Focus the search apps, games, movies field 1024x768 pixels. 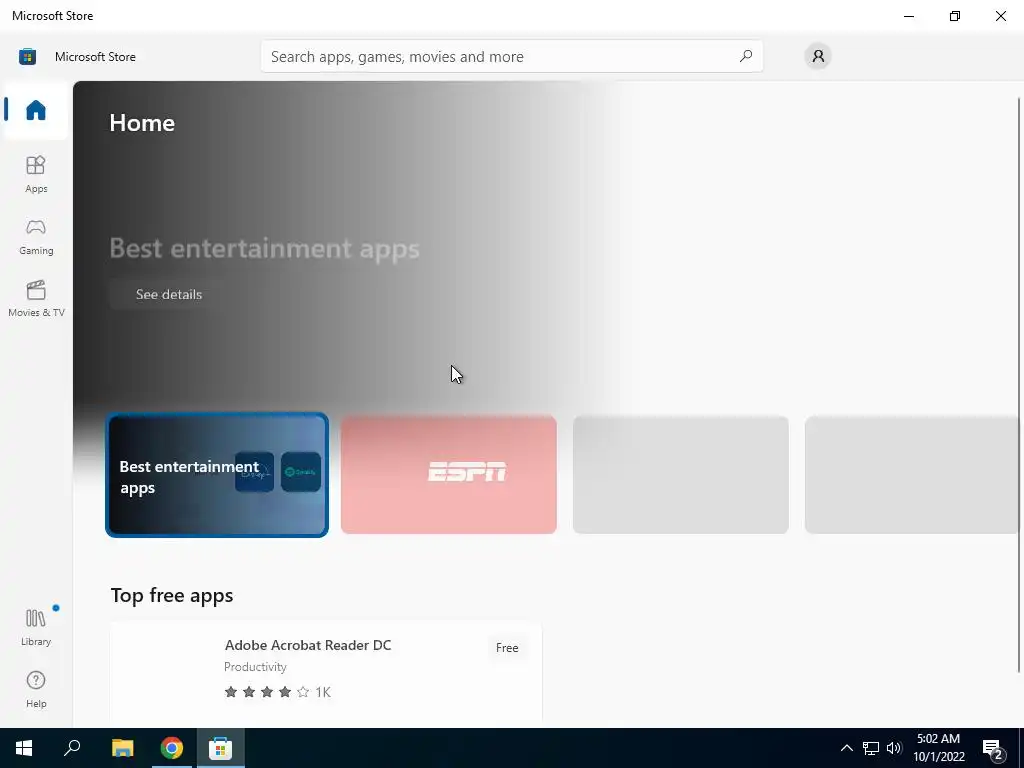(x=511, y=56)
